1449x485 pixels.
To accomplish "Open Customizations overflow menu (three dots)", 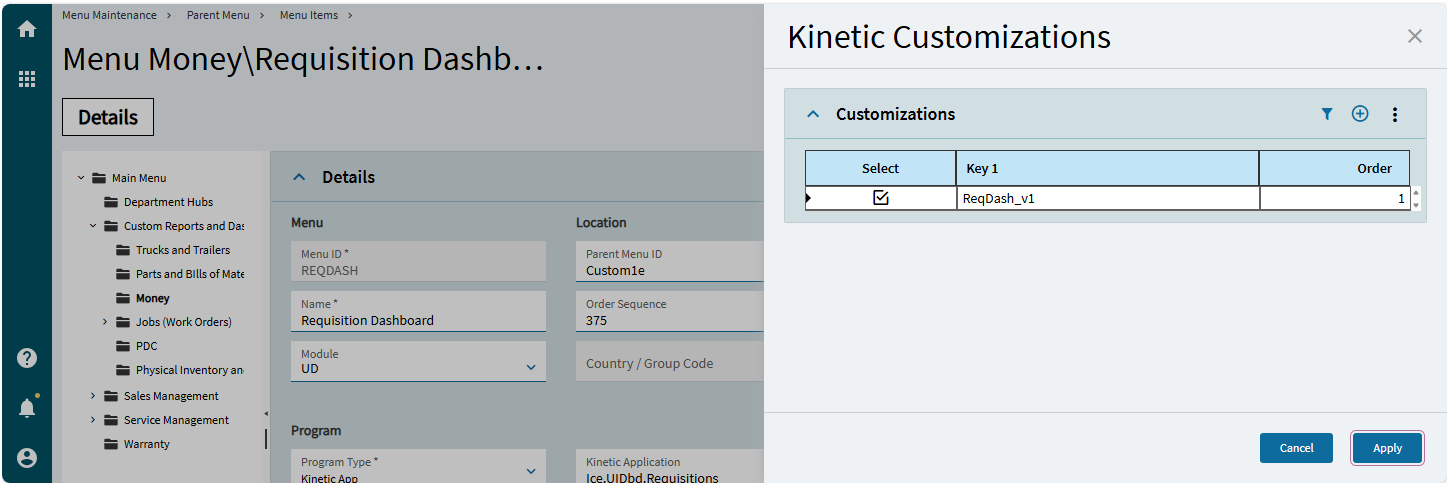I will tap(1395, 114).
